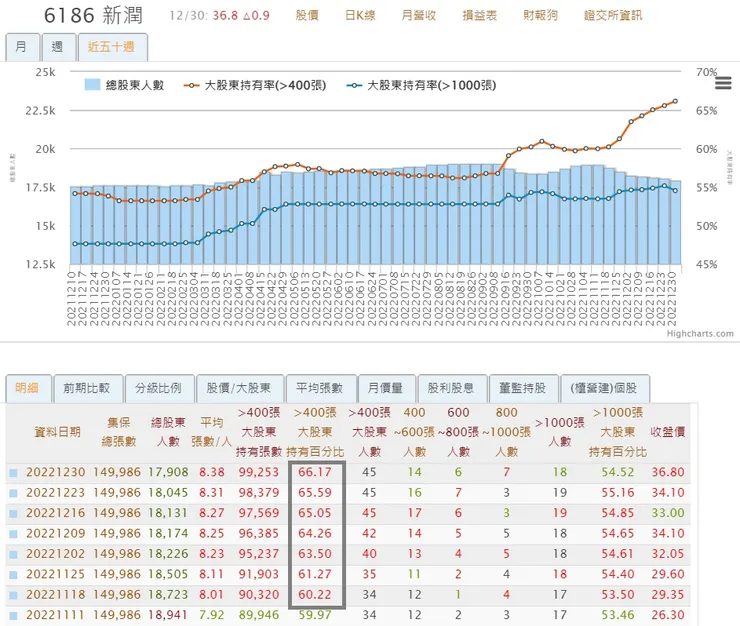The height and width of the screenshot is (626, 740).
Task: Click blue square icon beside row 20221202
Action: [14, 554]
